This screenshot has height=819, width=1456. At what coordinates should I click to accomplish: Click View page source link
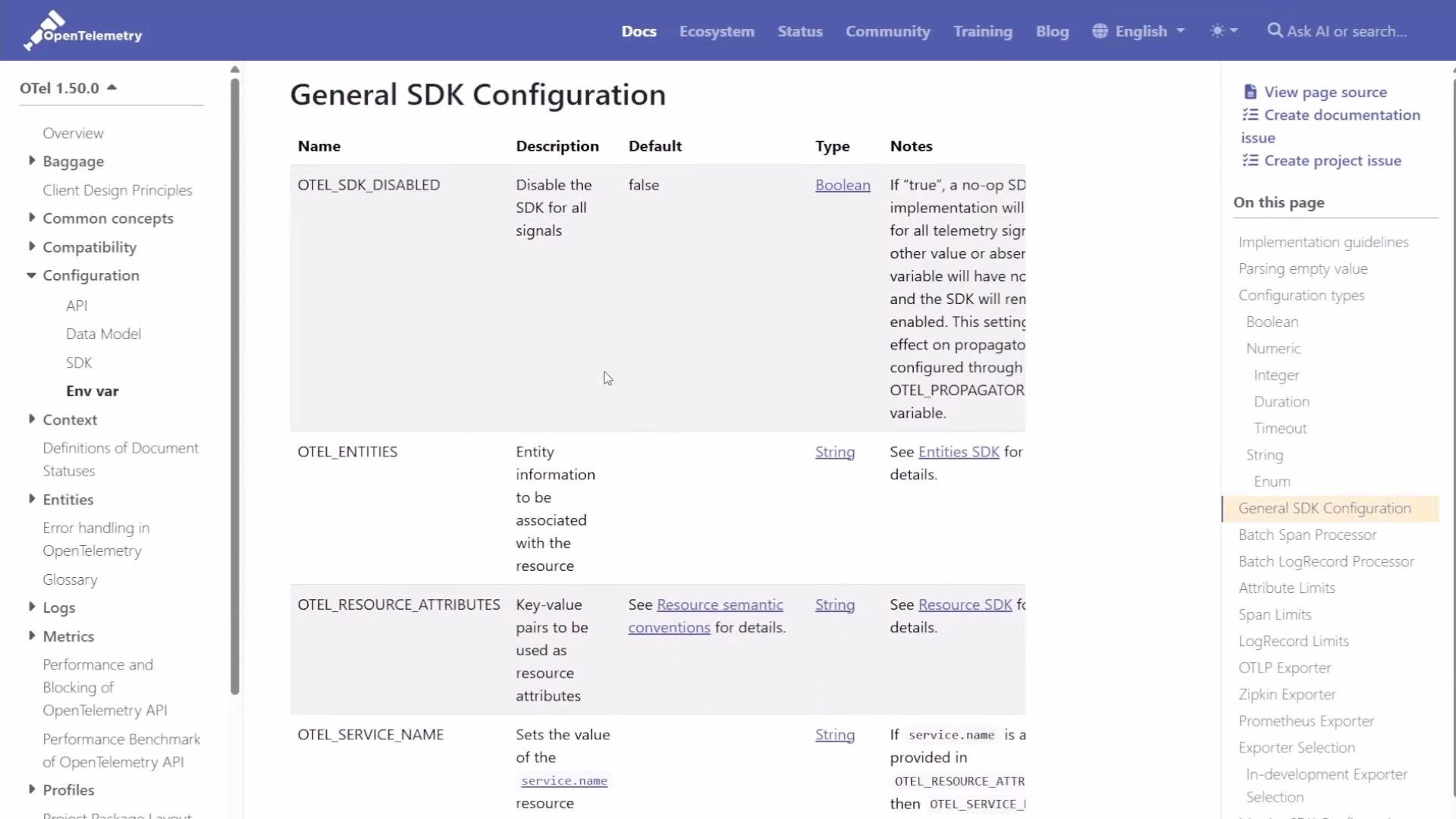click(1326, 92)
